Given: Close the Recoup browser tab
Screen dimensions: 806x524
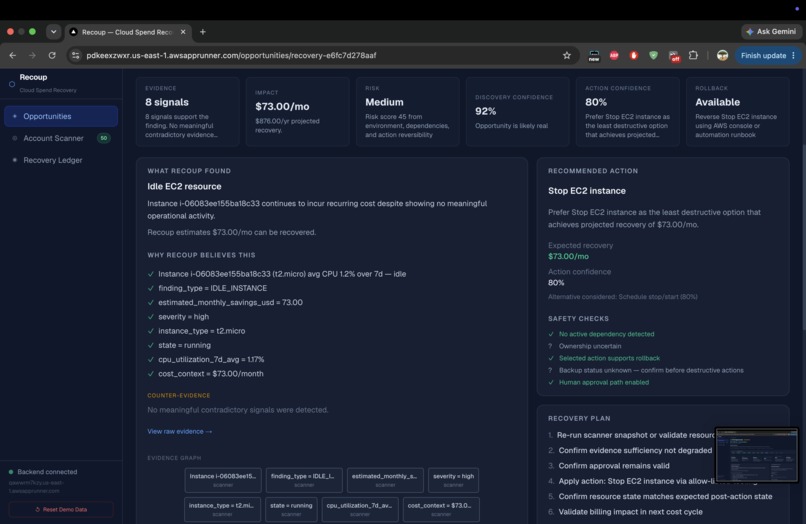Looking at the screenshot, I should click(x=182, y=32).
